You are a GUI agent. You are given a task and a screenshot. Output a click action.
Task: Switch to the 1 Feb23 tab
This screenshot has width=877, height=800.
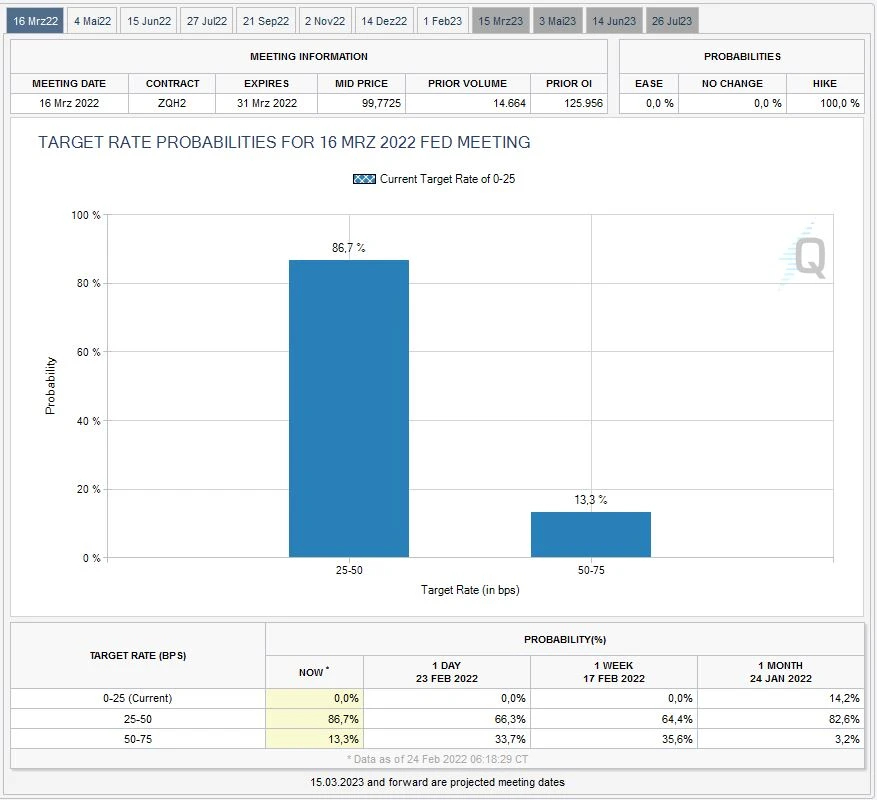tap(443, 20)
